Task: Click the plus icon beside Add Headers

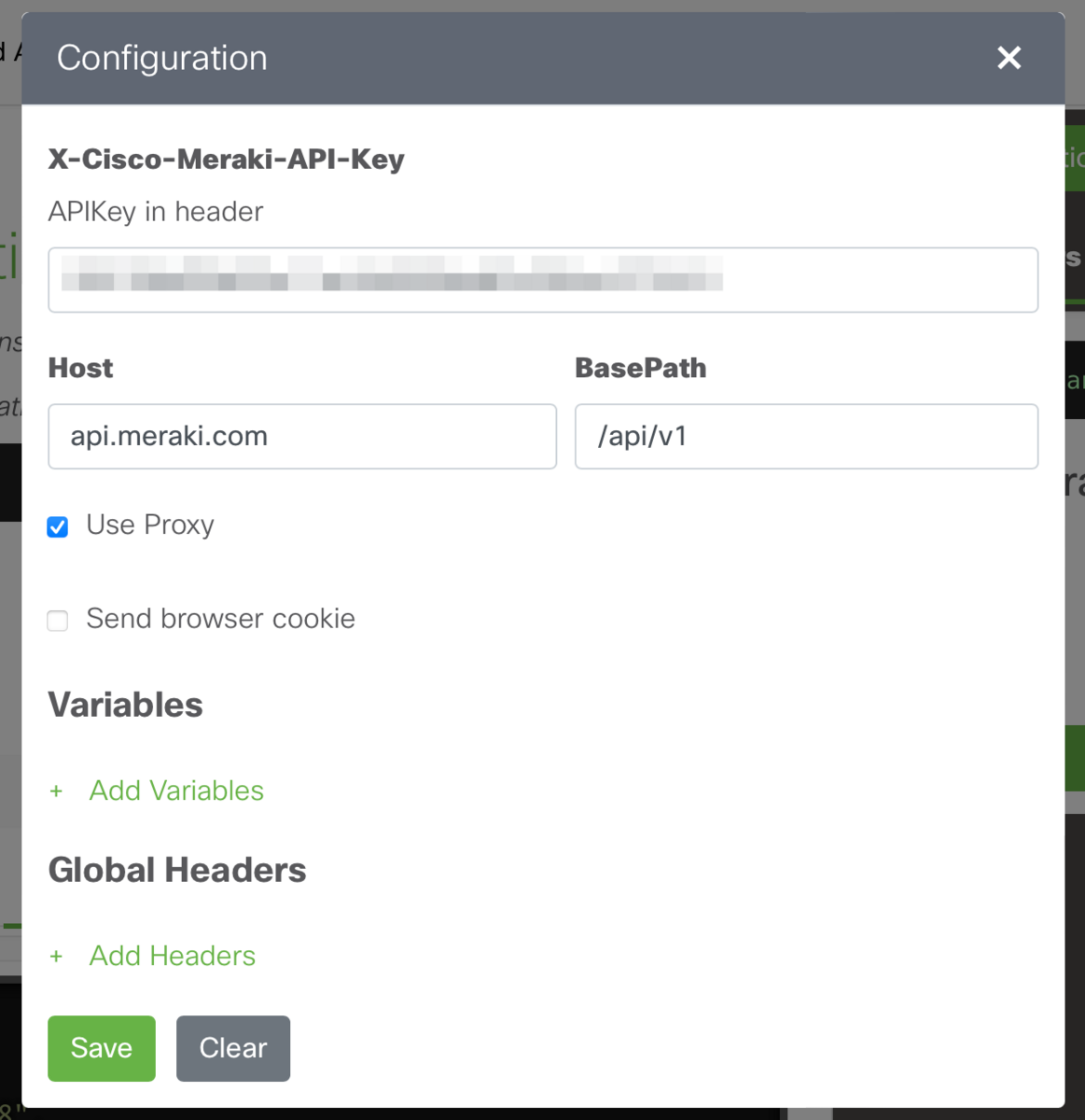Action: click(x=56, y=956)
